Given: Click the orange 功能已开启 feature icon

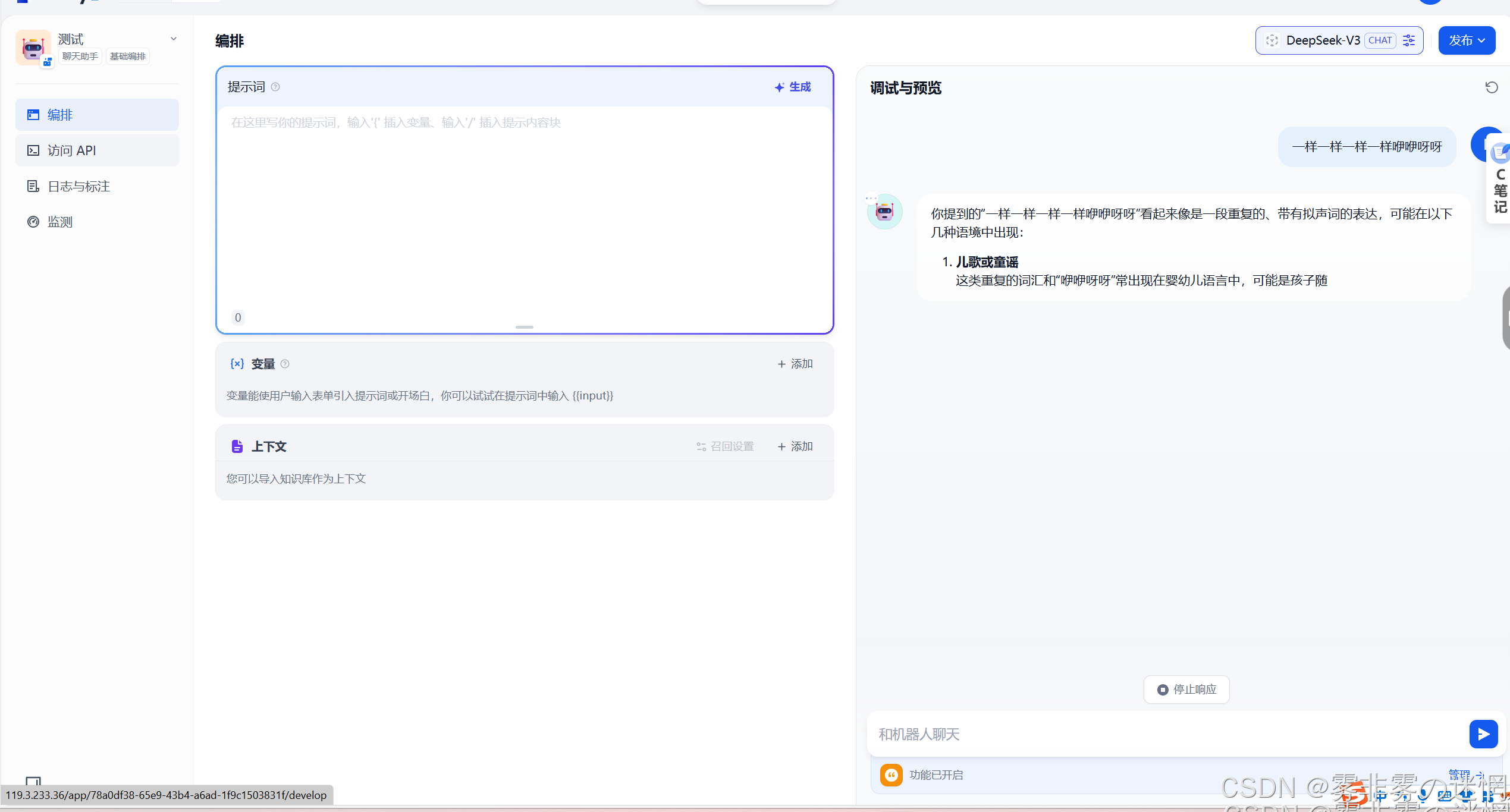Looking at the screenshot, I should pos(891,775).
